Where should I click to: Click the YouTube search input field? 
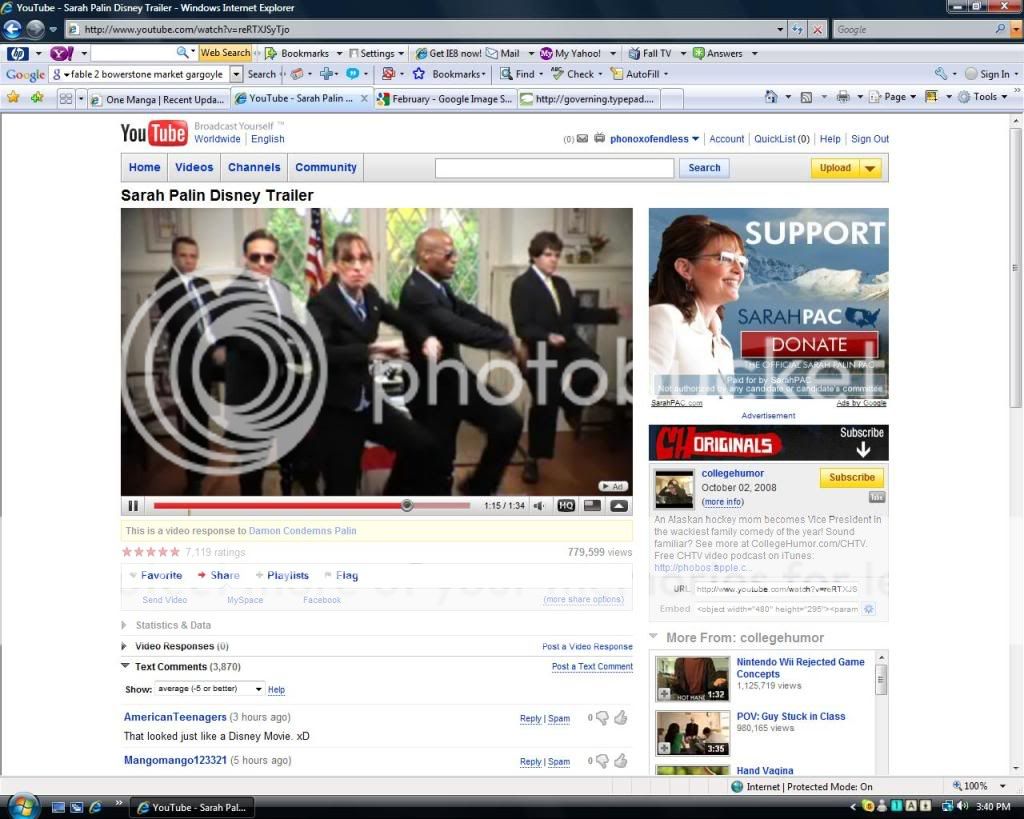[x=554, y=168]
